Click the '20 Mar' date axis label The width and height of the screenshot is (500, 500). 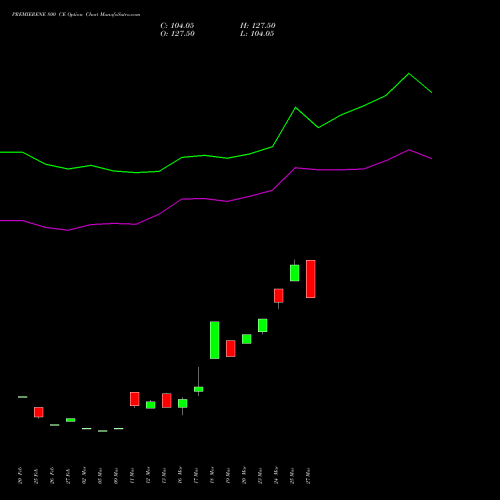pyautogui.click(x=244, y=475)
